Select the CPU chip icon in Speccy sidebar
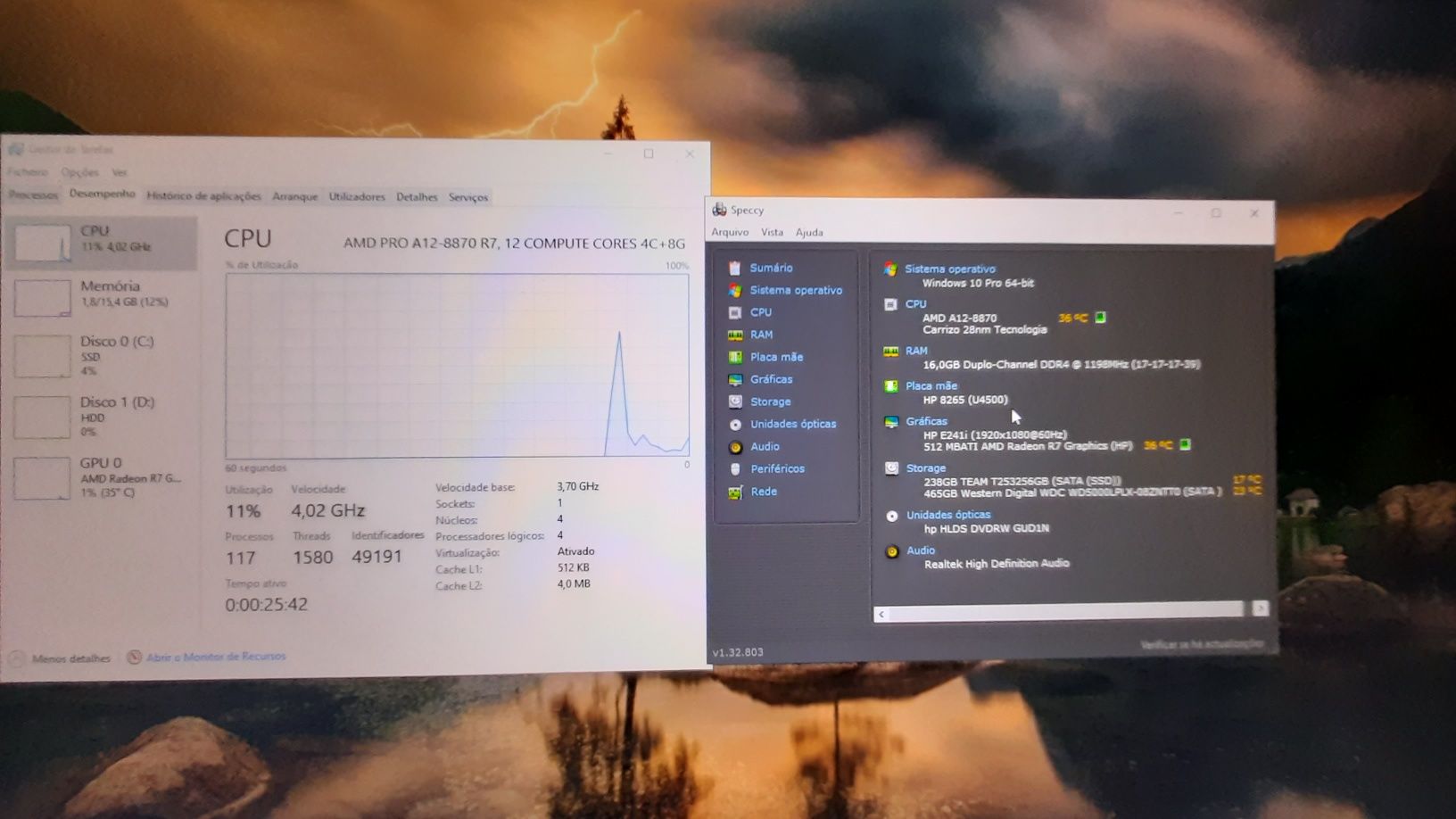 [734, 312]
